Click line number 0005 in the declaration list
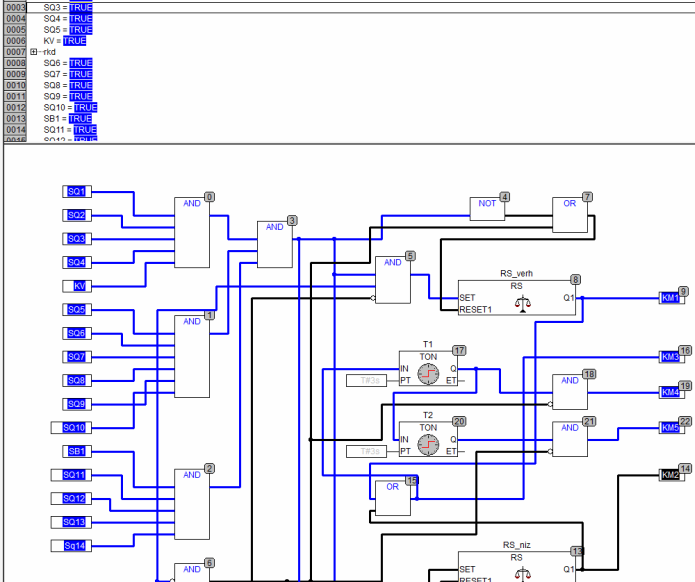 tap(16, 30)
